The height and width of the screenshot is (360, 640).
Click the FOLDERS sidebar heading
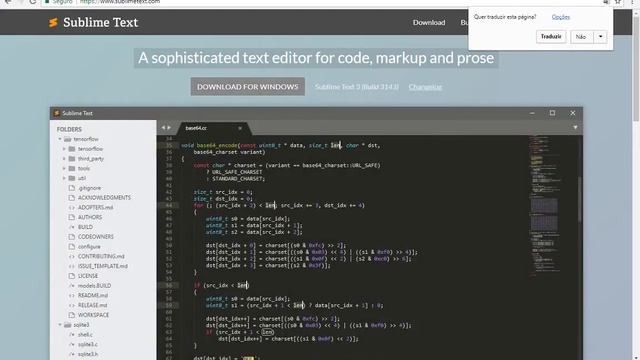pyautogui.click(x=69, y=129)
